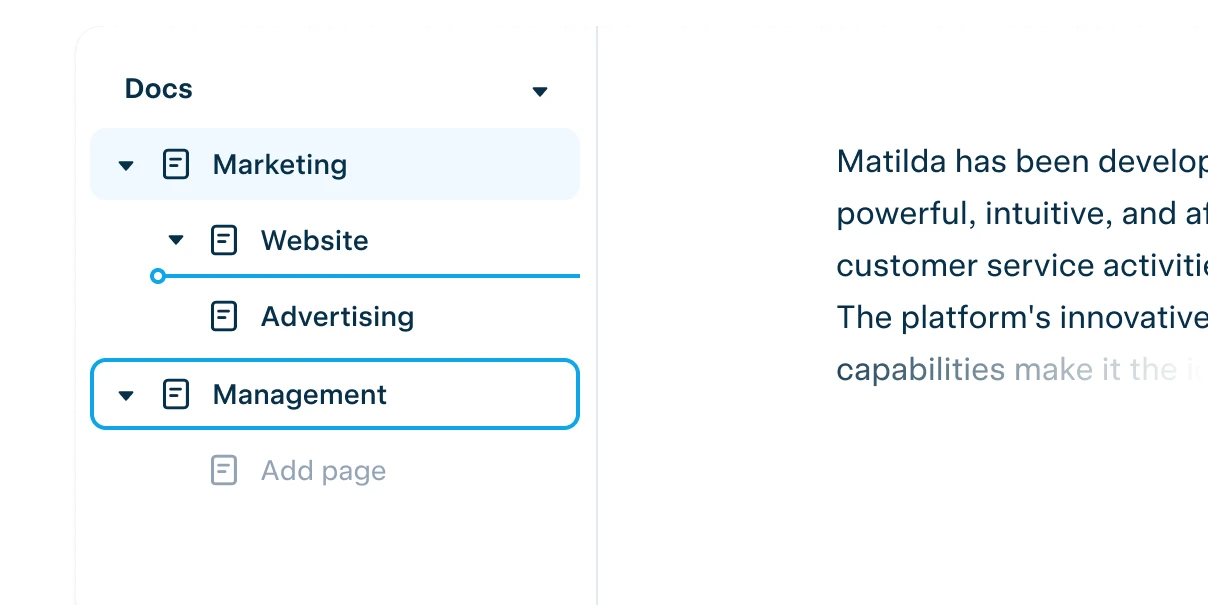The height and width of the screenshot is (605, 1208).
Task: Click the Management page icon
Action: [176, 394]
